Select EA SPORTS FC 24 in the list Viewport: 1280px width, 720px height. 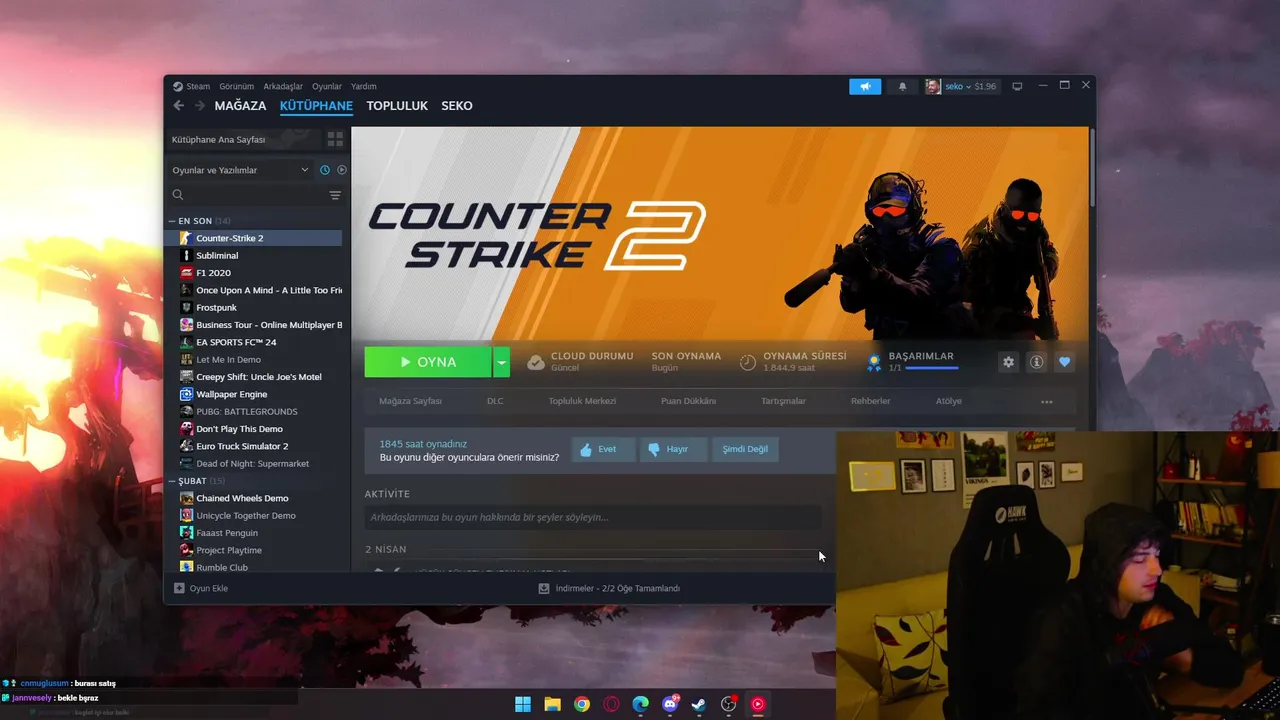tap(253, 342)
